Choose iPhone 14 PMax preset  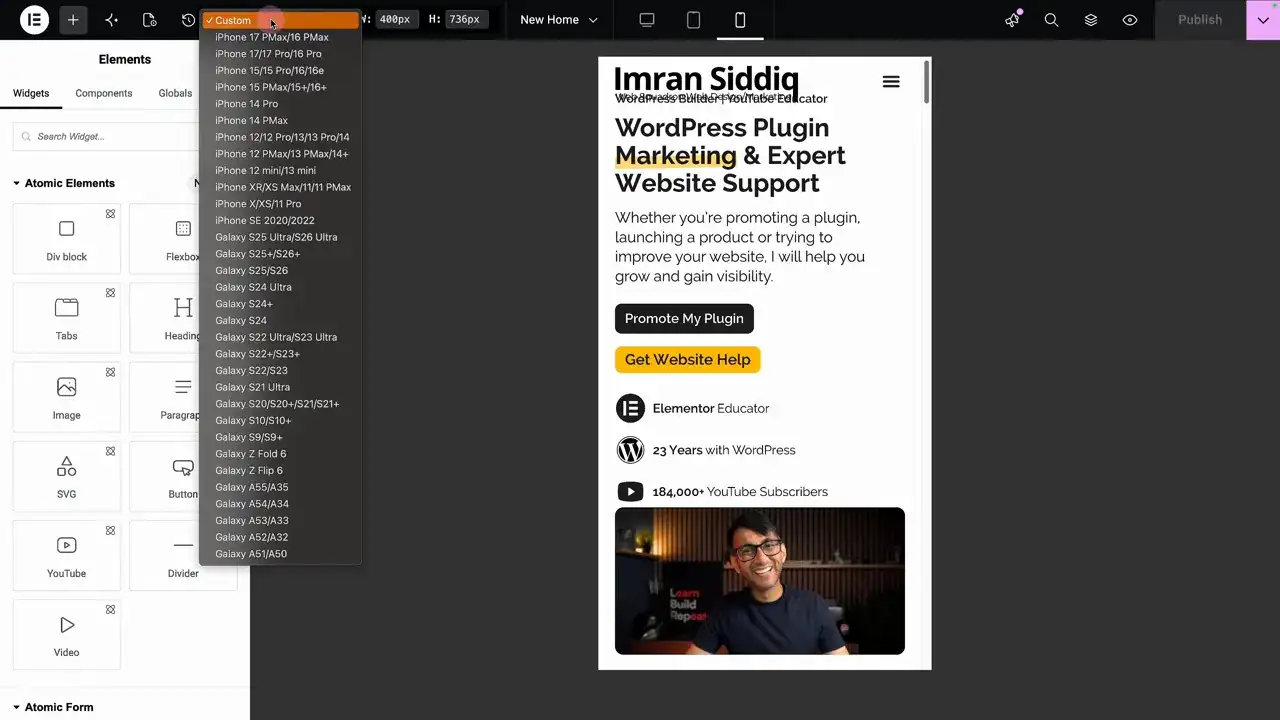coord(280,120)
